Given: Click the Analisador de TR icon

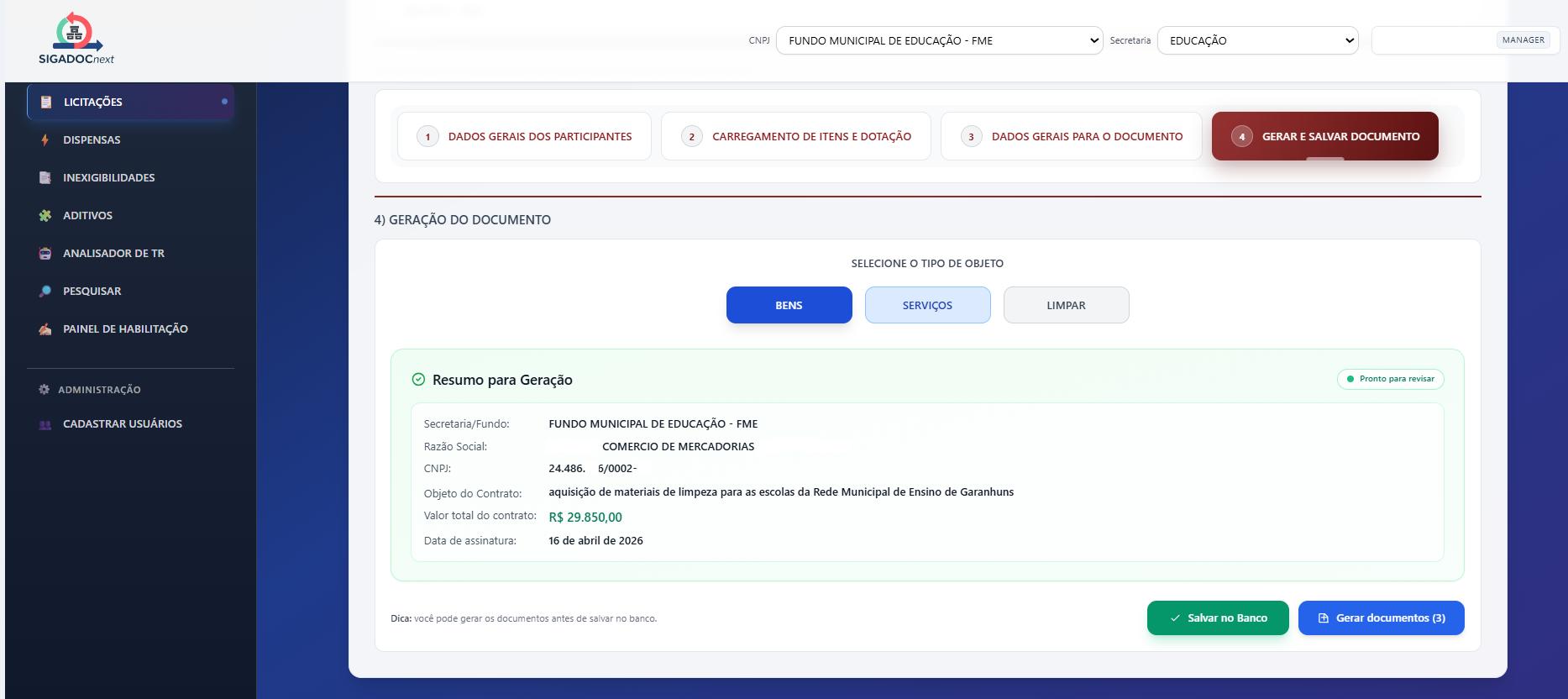Looking at the screenshot, I should (45, 253).
